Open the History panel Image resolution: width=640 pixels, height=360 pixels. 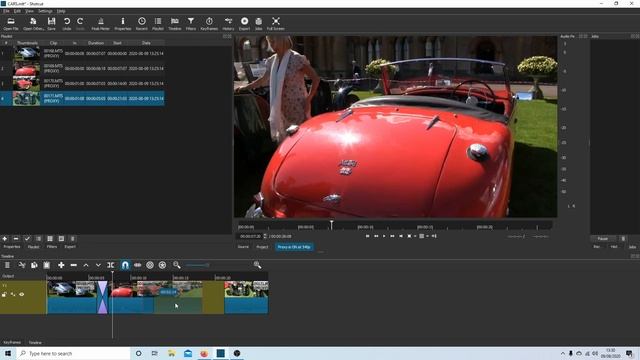[x=228, y=24]
